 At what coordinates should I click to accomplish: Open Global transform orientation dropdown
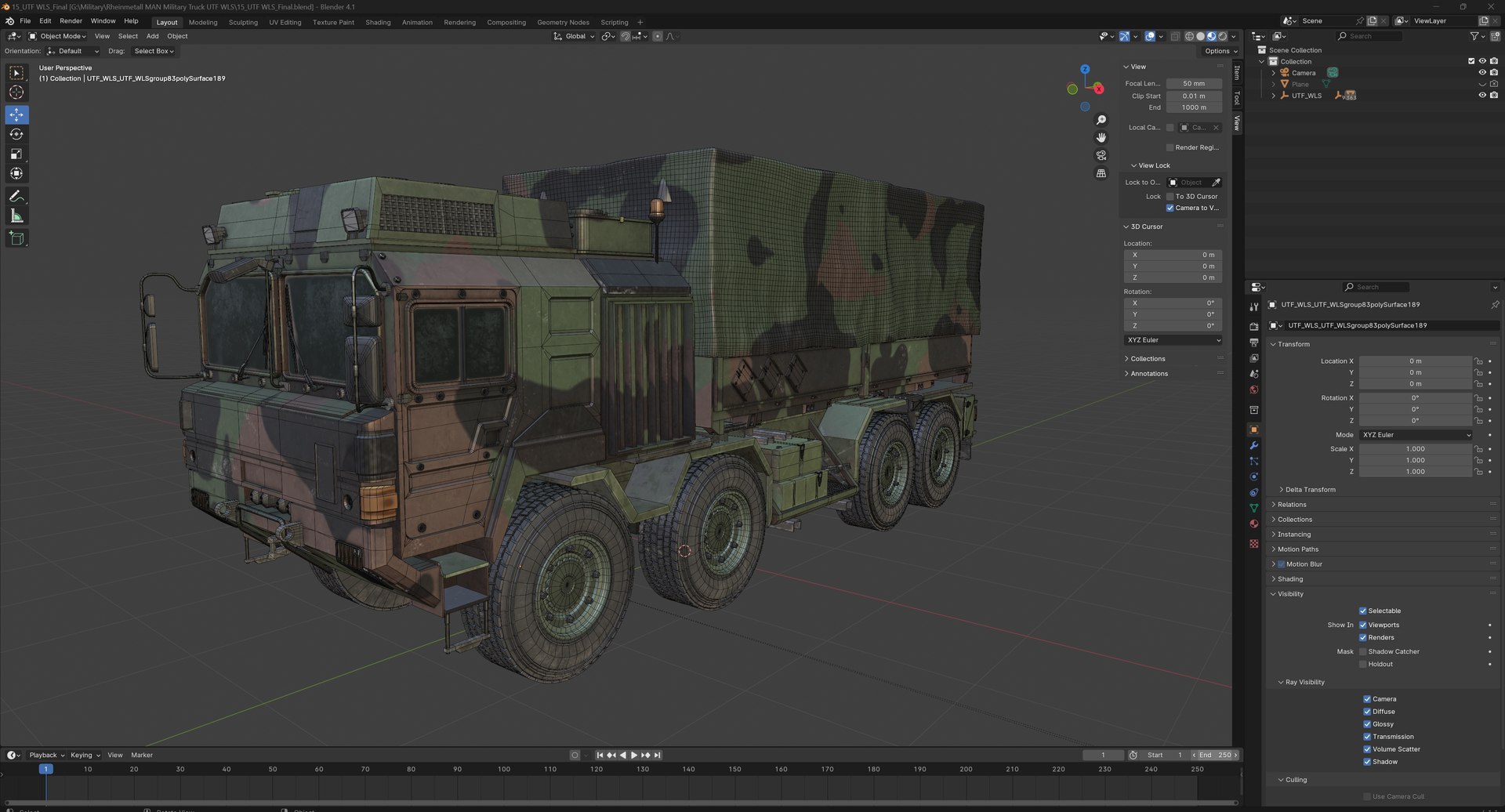575,36
